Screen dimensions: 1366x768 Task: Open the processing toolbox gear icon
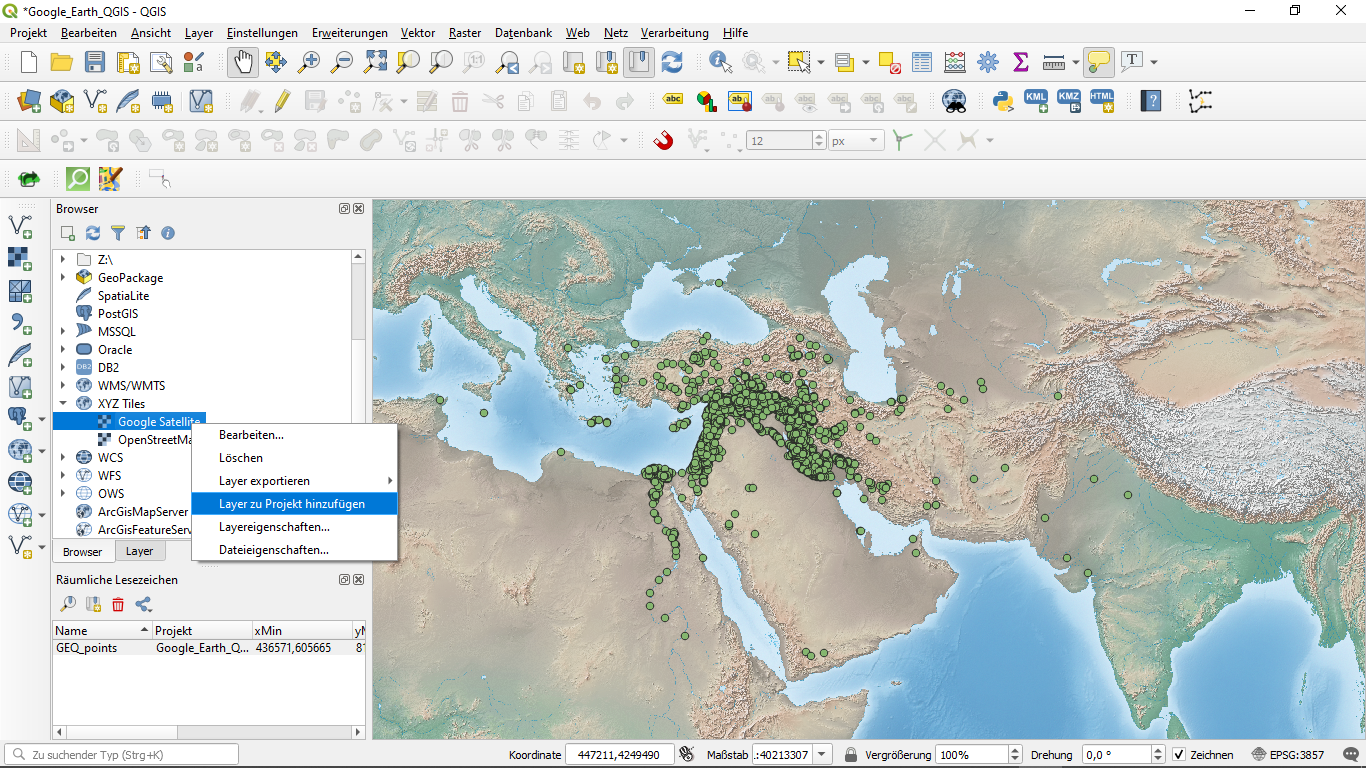pyautogui.click(x=988, y=62)
